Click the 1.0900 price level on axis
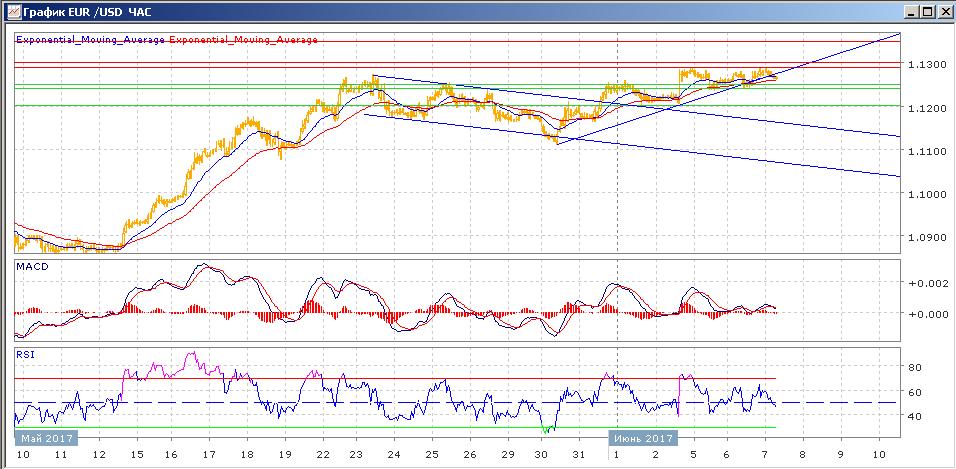This screenshot has width=956, height=469. (925, 238)
